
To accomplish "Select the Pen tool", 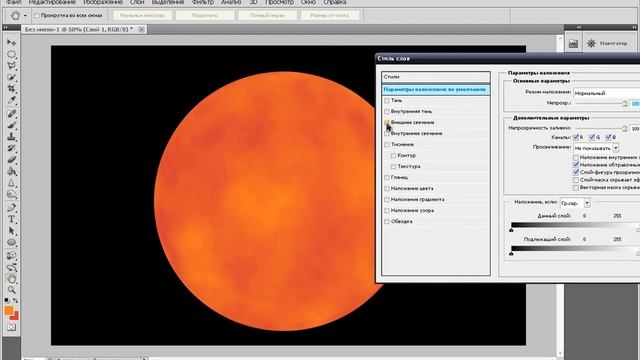I will pos(11,207).
